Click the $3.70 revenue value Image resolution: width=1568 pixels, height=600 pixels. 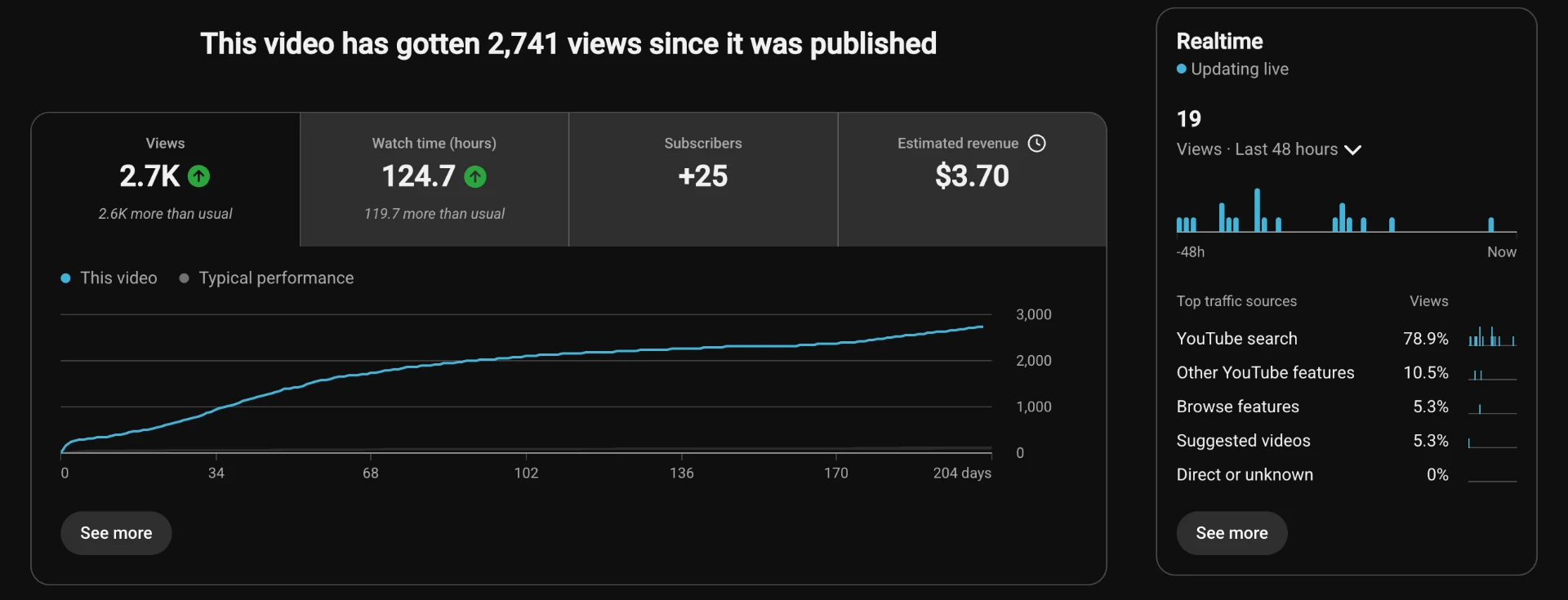972,176
